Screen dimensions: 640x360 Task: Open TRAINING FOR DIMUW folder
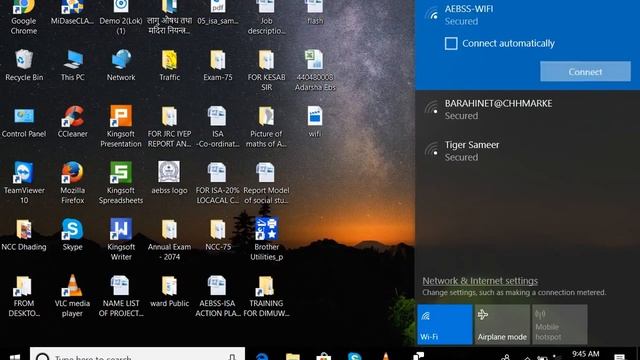[x=266, y=296]
